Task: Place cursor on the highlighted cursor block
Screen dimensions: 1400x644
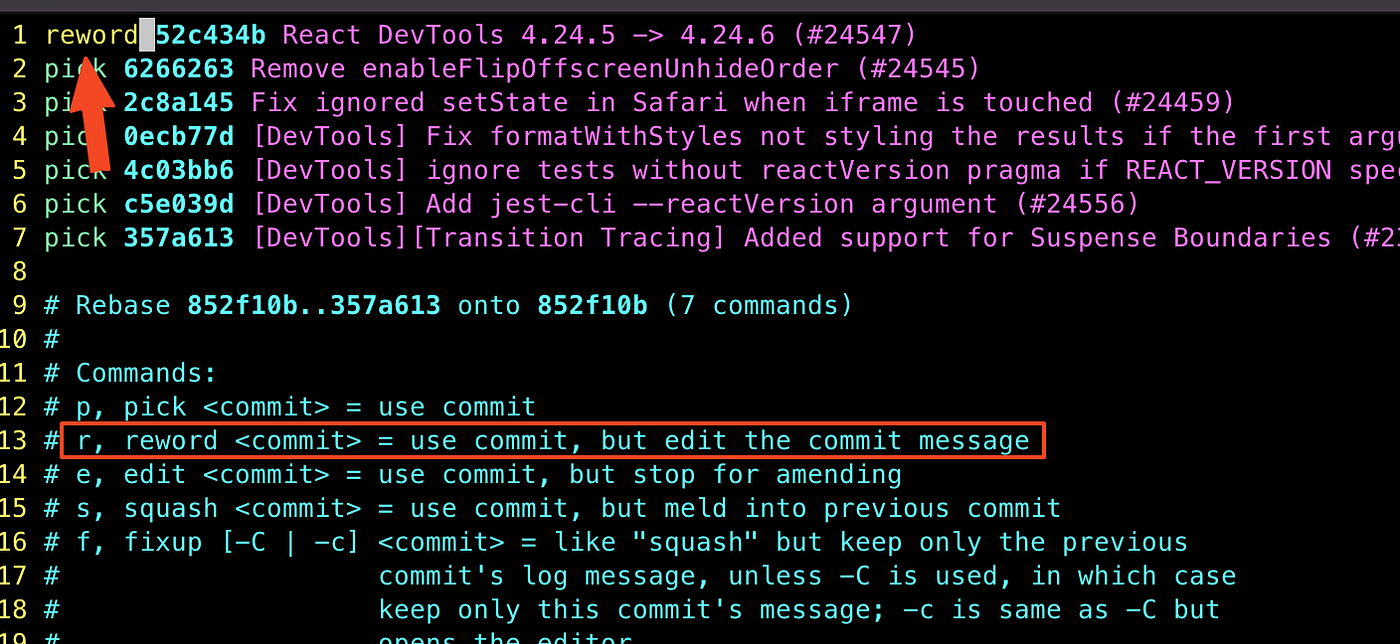Action: 147,35
